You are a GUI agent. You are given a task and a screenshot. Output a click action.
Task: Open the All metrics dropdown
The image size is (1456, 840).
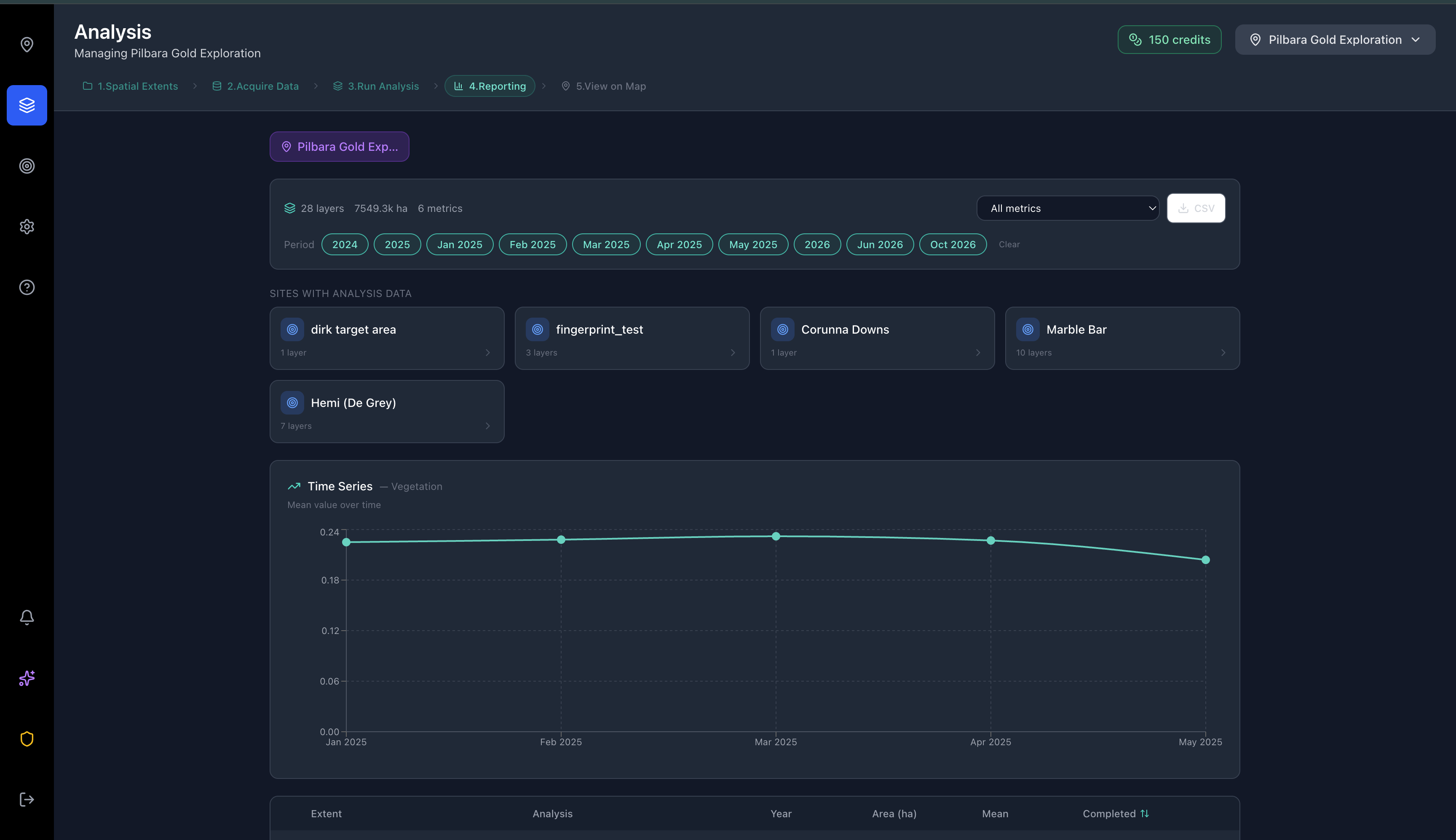[x=1067, y=208]
